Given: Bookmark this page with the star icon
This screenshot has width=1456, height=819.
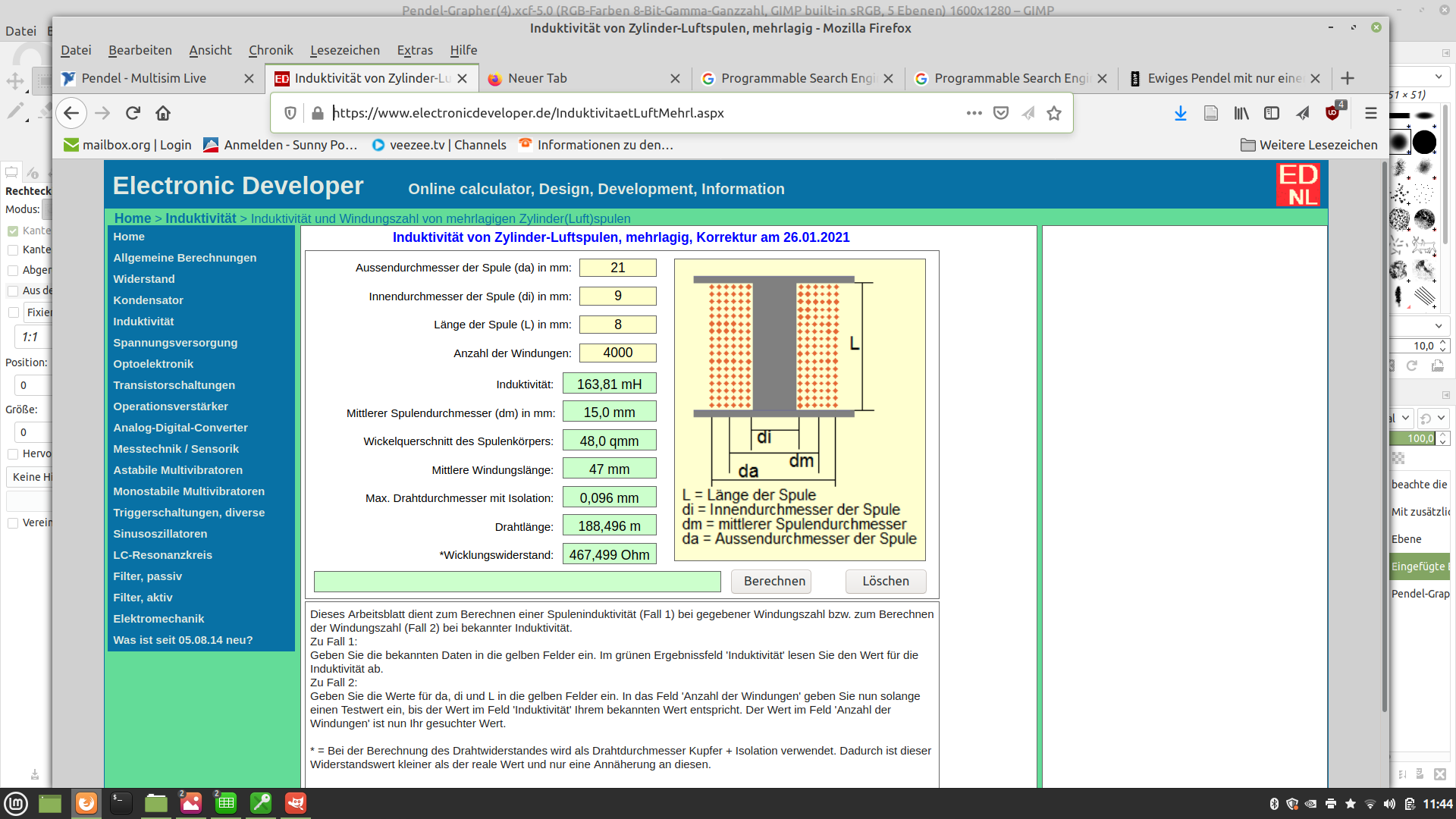Looking at the screenshot, I should tap(1054, 113).
